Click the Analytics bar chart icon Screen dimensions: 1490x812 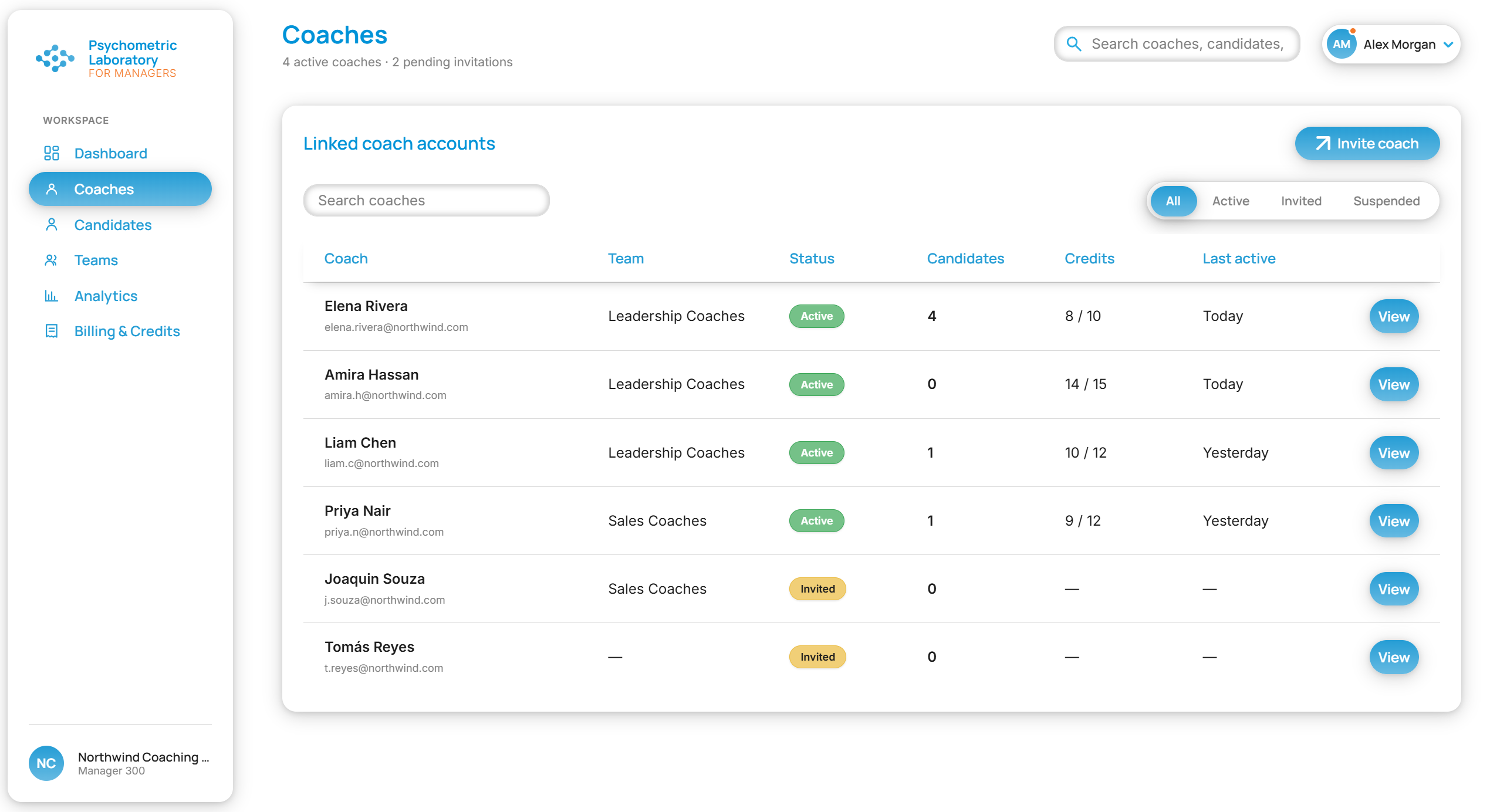click(x=52, y=296)
